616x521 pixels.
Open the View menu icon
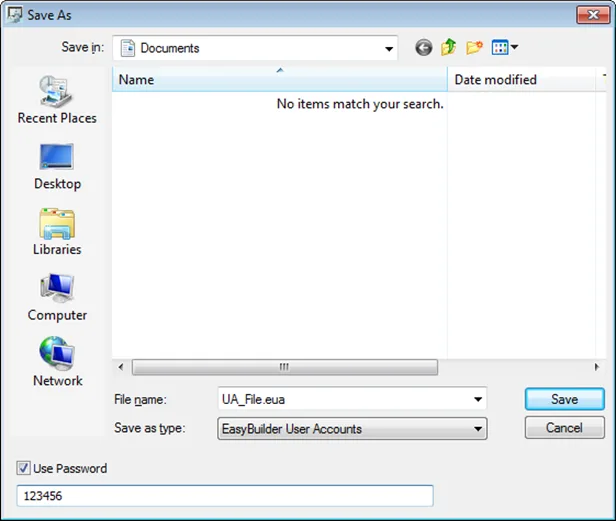(500, 48)
